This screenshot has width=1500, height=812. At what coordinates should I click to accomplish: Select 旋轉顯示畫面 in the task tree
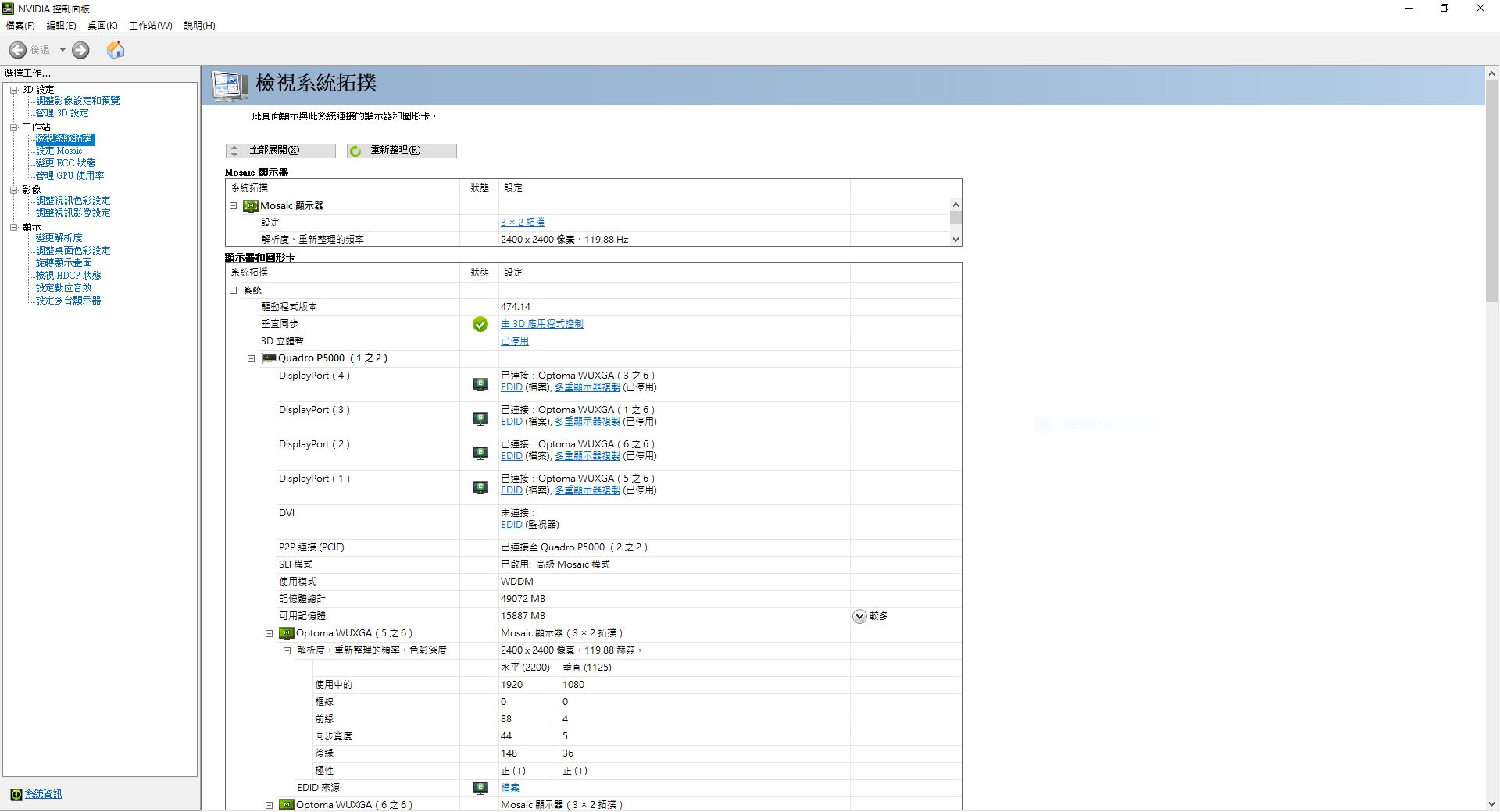click(x=64, y=263)
